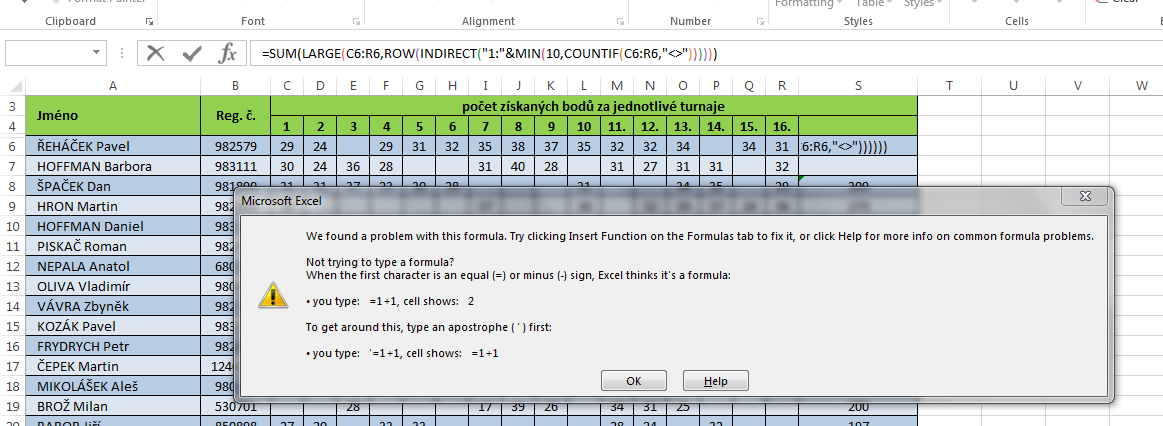Select column V header
This screenshot has width=1163, height=426.
[1078, 86]
